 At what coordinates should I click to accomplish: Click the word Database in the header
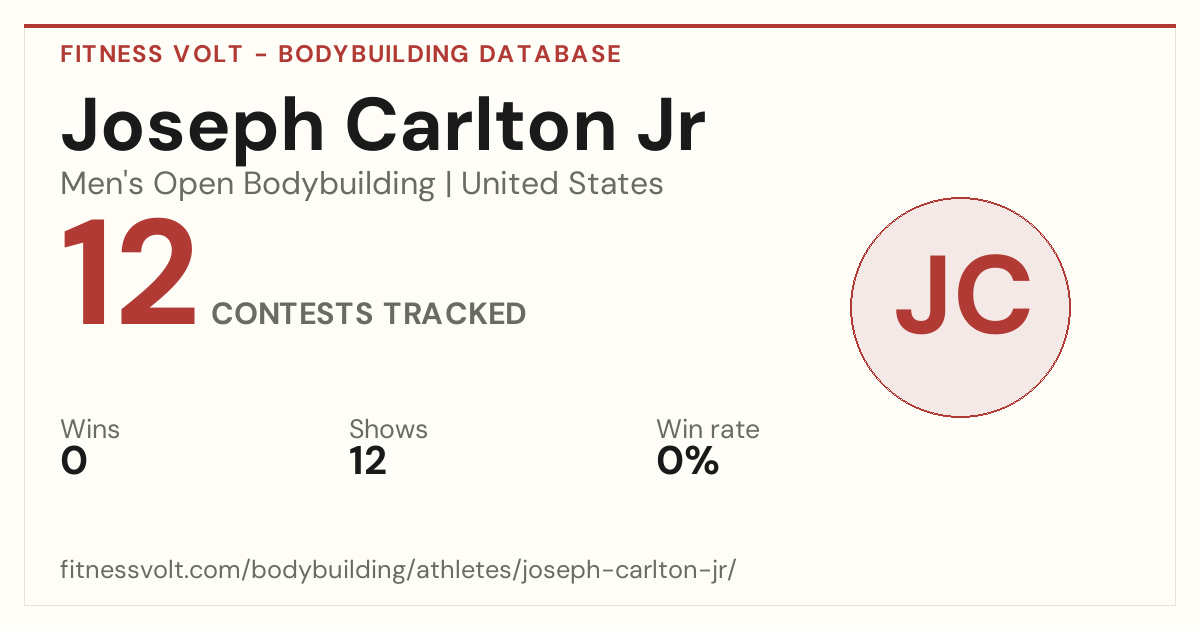(x=549, y=54)
